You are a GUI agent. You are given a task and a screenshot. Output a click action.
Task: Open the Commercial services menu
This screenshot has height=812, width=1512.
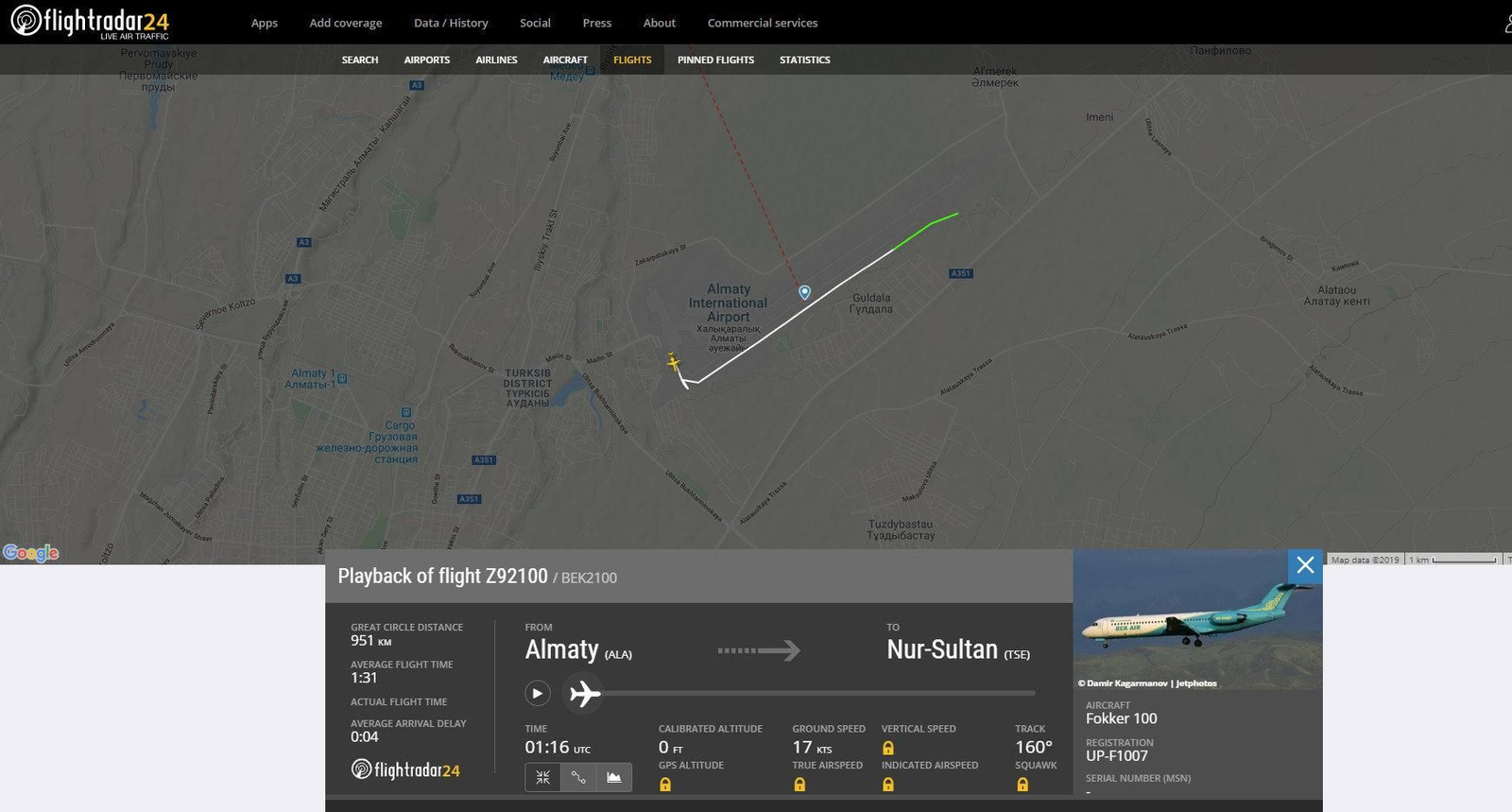[763, 23]
